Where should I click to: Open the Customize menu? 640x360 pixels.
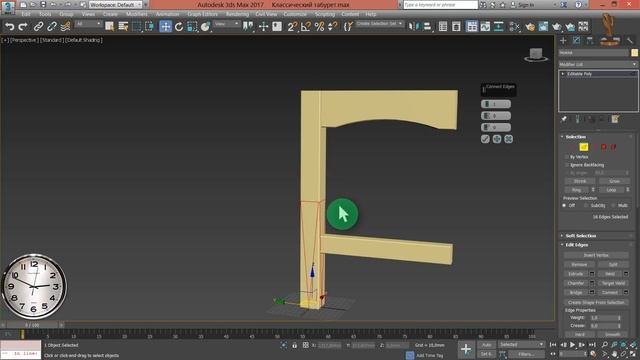(x=295, y=14)
